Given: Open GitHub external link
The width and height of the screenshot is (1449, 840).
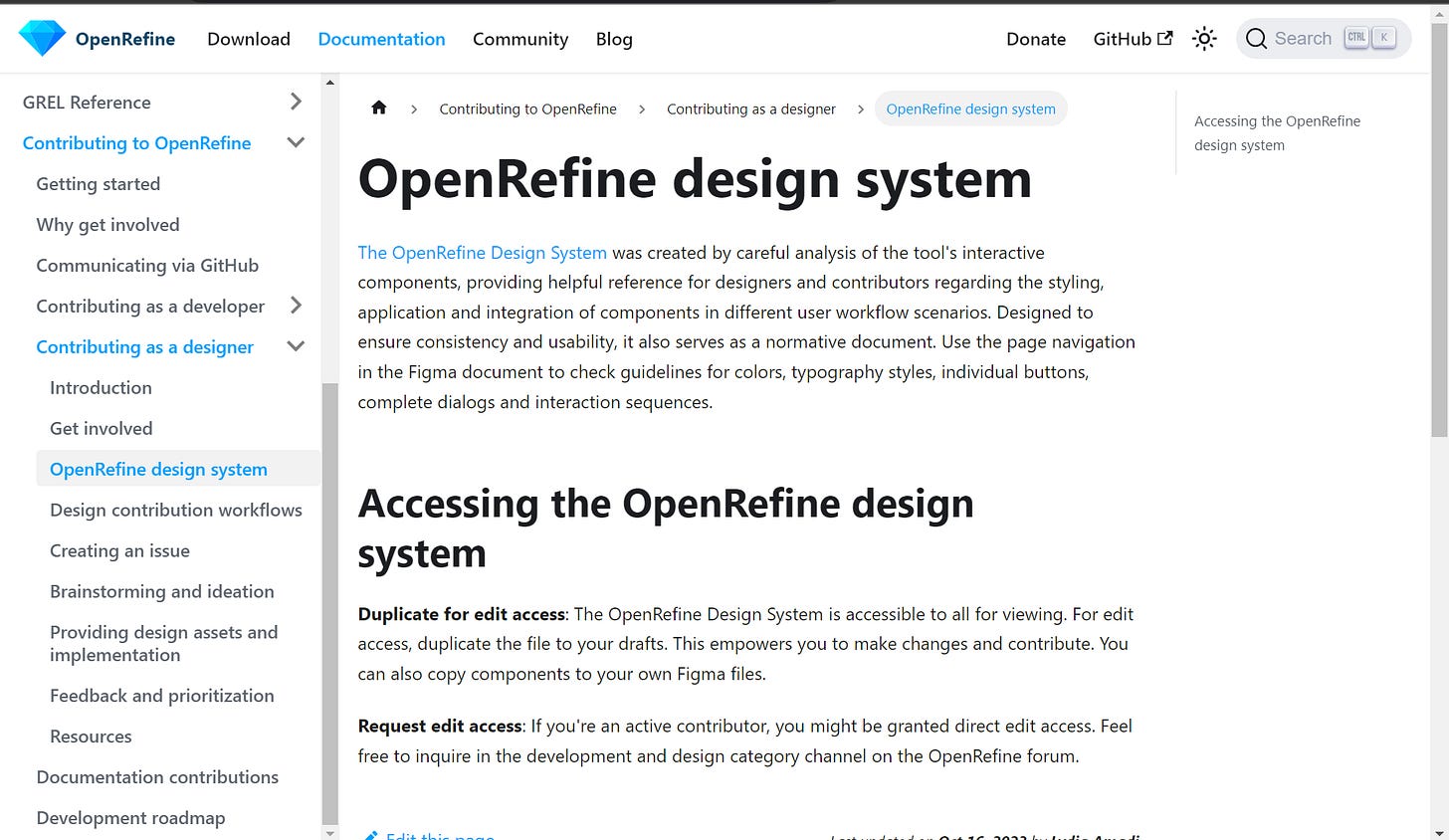Looking at the screenshot, I should click(x=1133, y=39).
